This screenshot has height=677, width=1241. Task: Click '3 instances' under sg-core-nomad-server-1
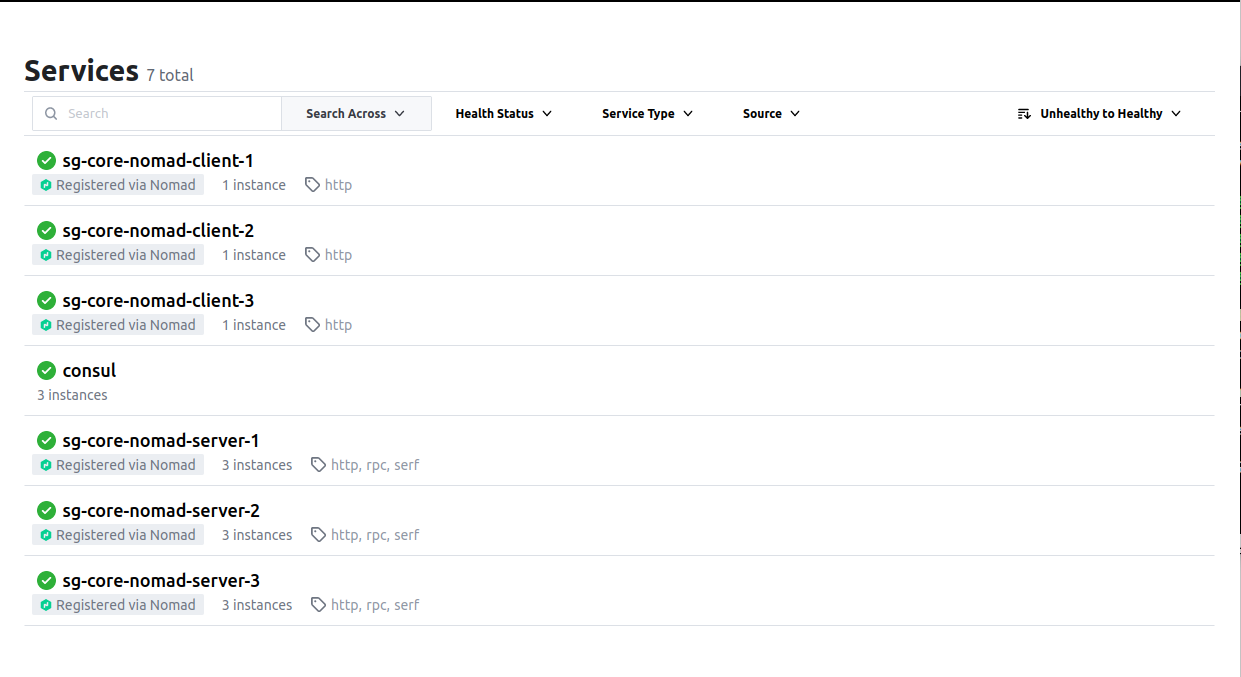257,465
